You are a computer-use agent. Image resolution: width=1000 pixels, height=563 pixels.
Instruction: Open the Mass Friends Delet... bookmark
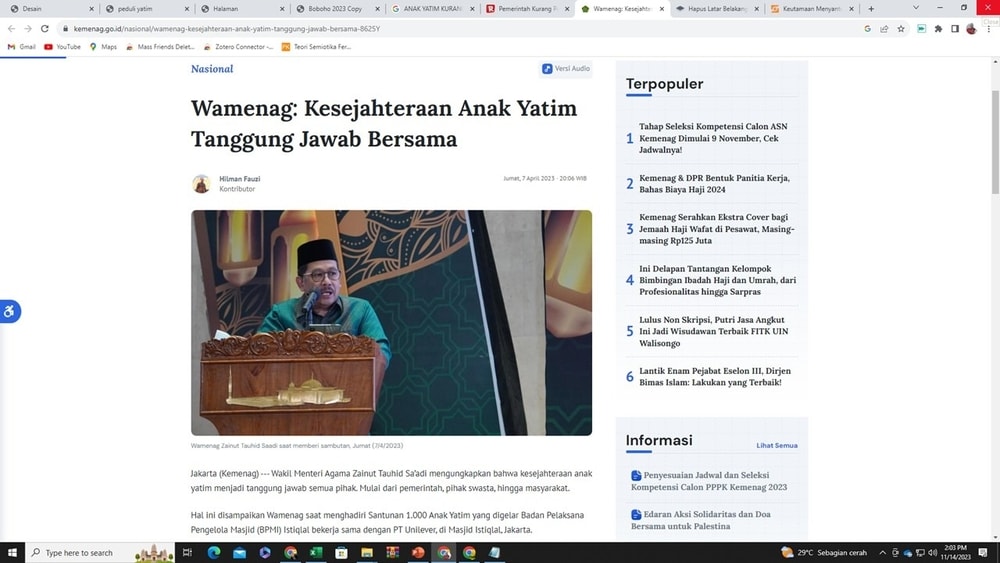[160, 47]
